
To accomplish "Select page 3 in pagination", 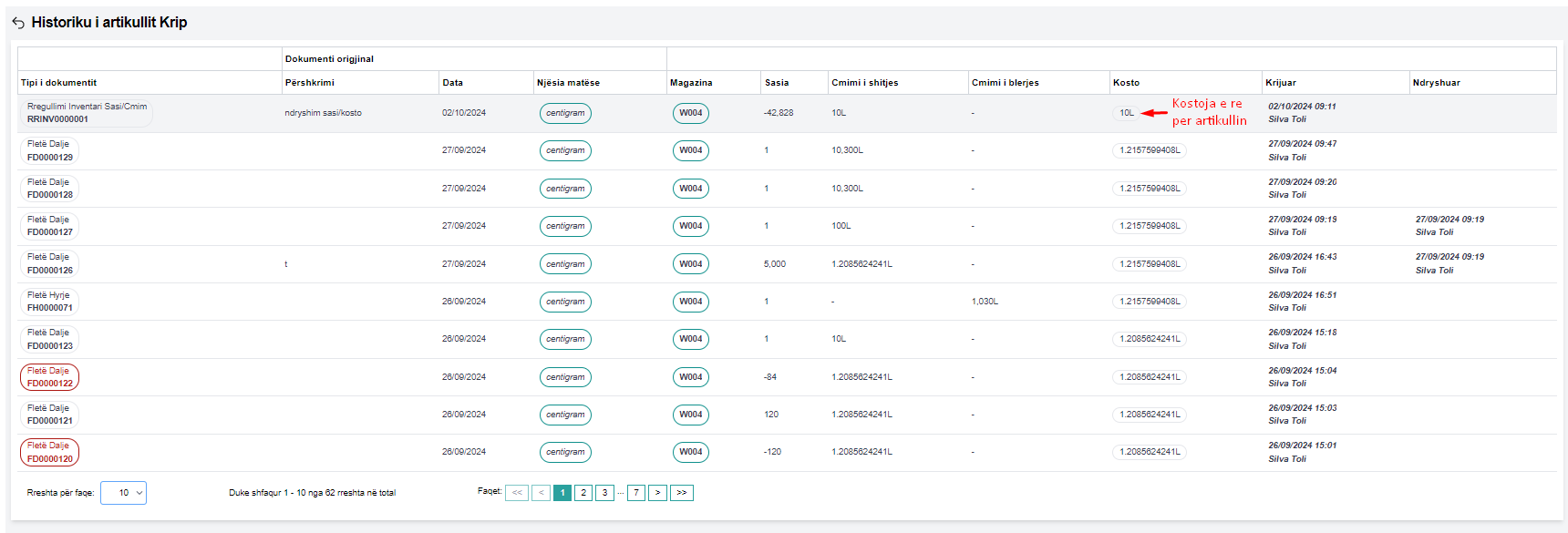I will click(x=604, y=493).
